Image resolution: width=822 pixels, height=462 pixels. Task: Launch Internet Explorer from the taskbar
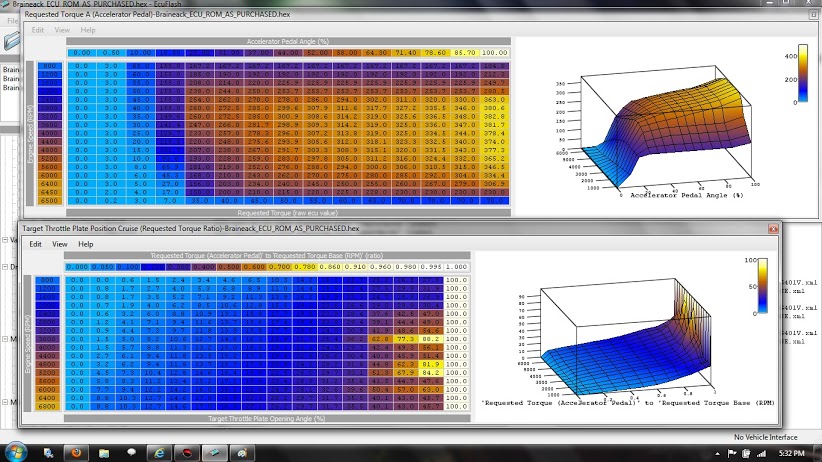(x=159, y=451)
